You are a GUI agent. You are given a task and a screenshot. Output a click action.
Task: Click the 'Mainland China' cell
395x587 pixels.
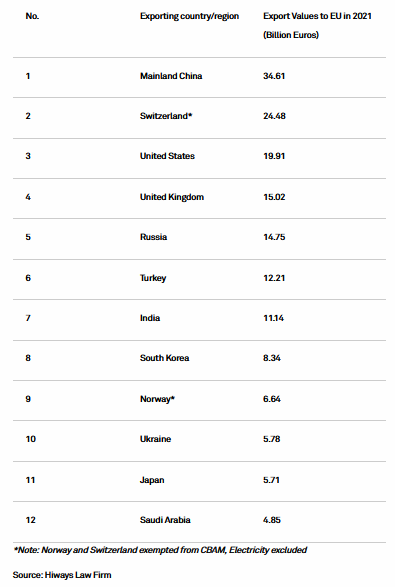pyautogui.click(x=171, y=76)
